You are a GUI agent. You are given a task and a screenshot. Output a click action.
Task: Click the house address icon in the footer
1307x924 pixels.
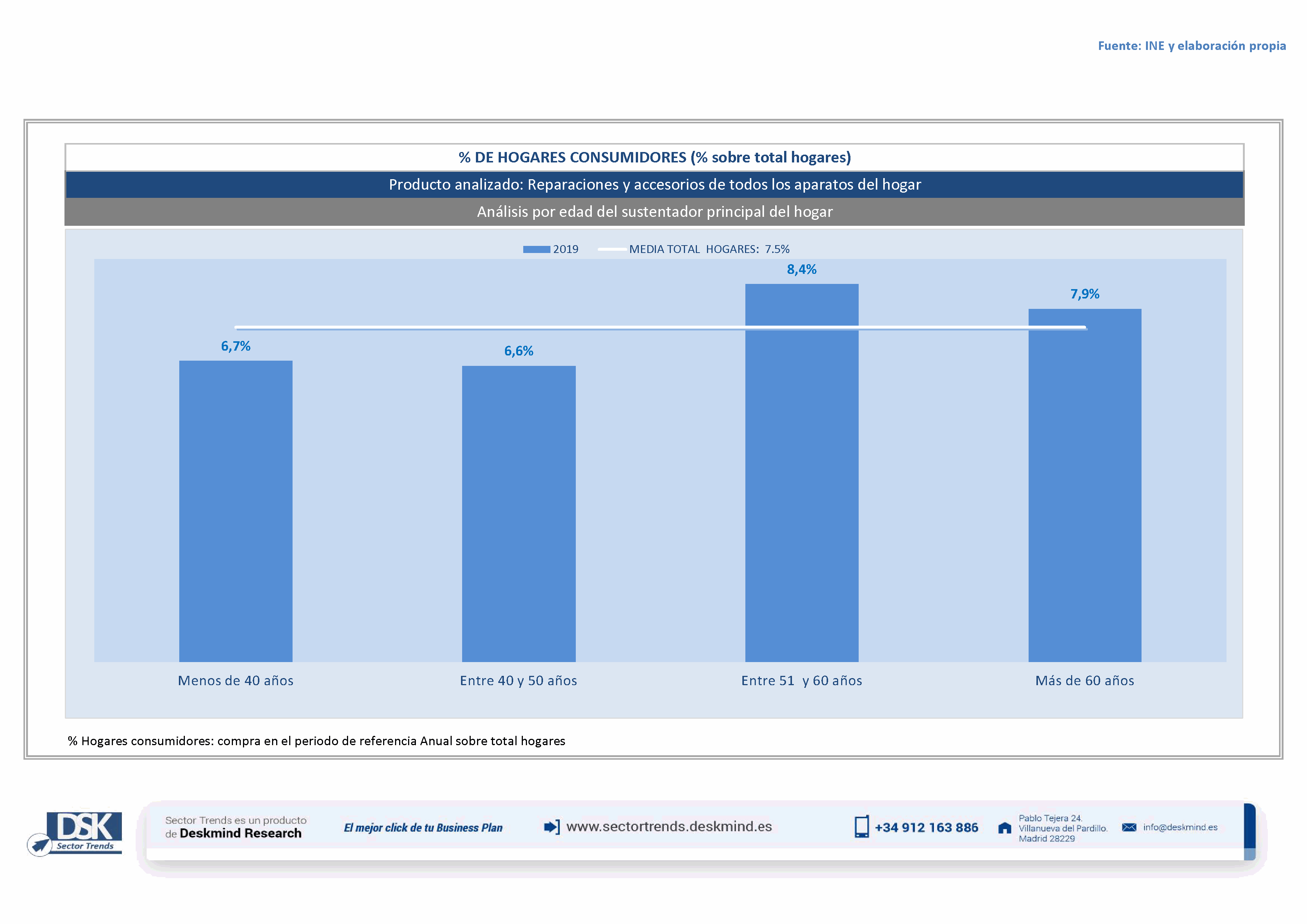(x=1005, y=828)
